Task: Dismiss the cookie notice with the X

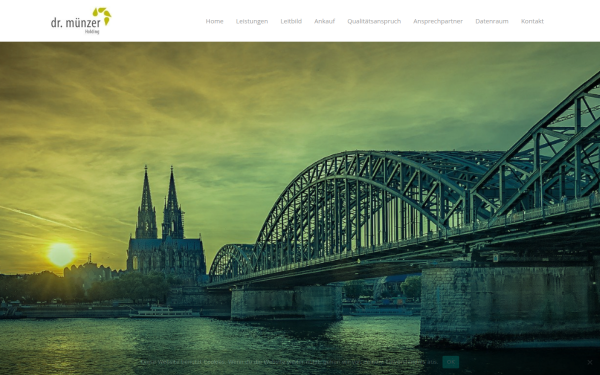Action: 590,362
